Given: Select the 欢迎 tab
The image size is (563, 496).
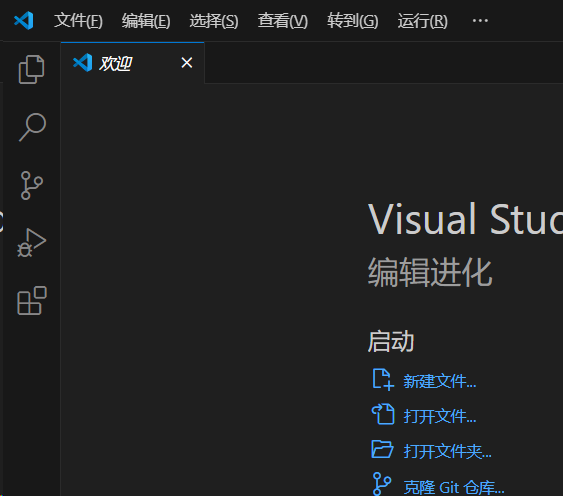Looking at the screenshot, I should coord(132,63).
